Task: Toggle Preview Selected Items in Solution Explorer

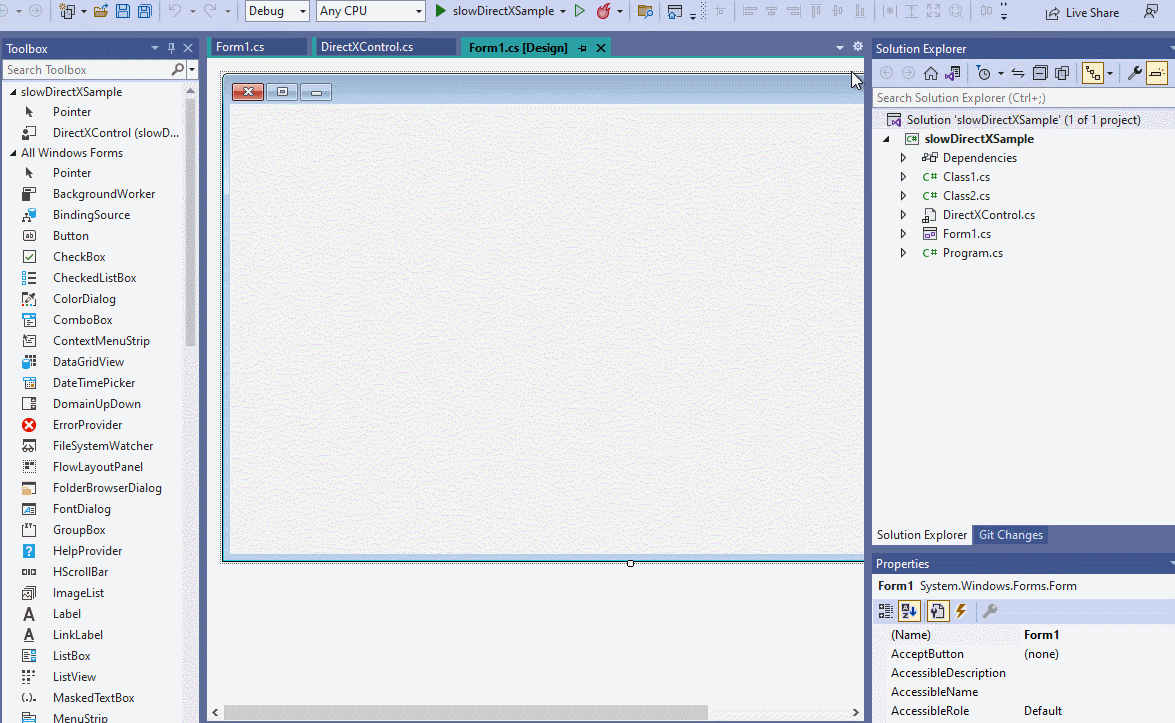Action: [x=1156, y=72]
